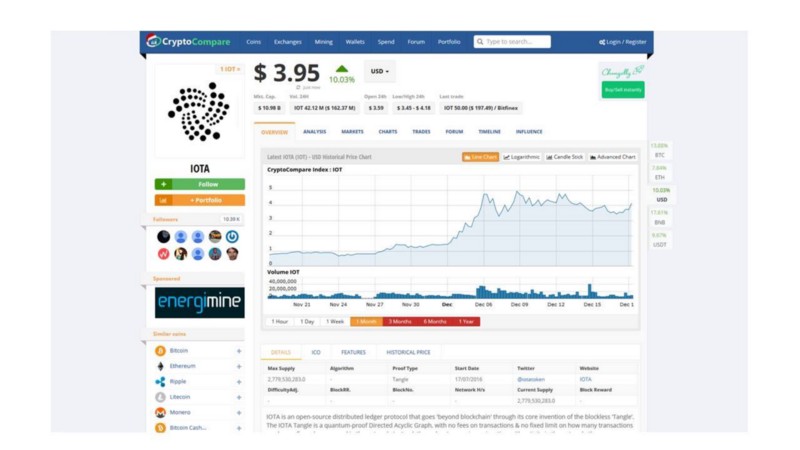Select the 6 Months time range
Image resolution: width=800 pixels, height=450 pixels.
click(435, 322)
